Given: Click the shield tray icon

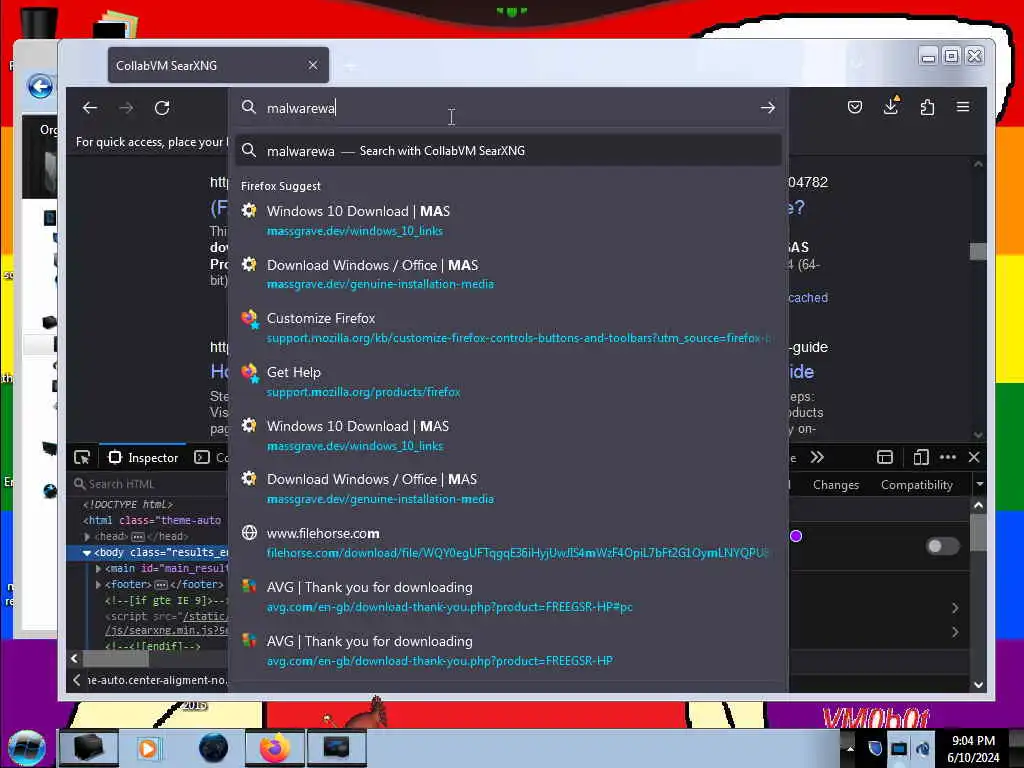Looking at the screenshot, I should 875,748.
